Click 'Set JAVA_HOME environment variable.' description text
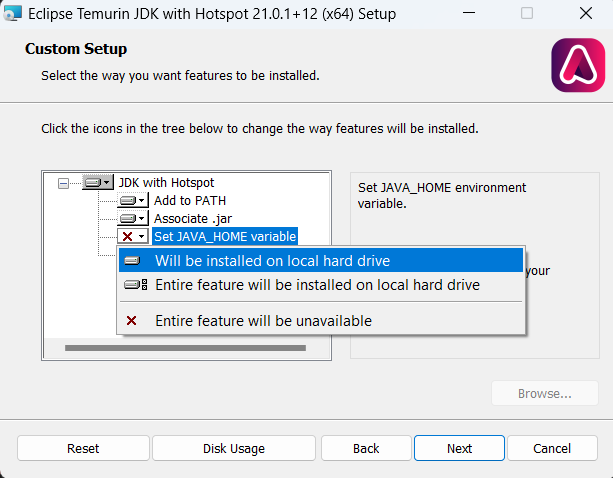Viewport: 613px width, 478px height. pos(442,195)
